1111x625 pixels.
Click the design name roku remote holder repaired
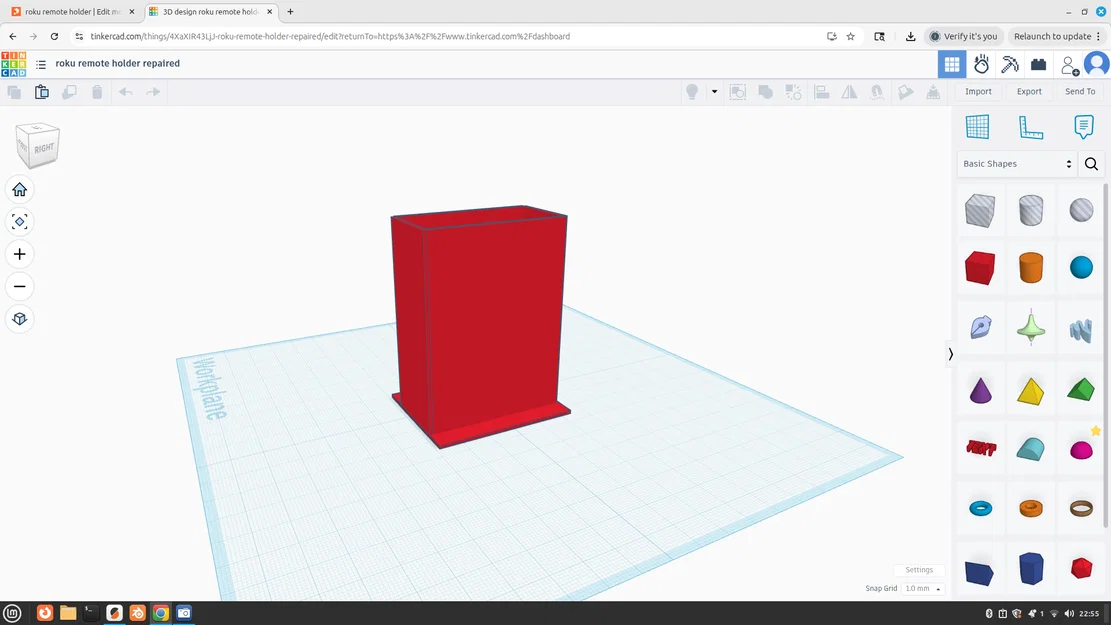[x=118, y=63]
